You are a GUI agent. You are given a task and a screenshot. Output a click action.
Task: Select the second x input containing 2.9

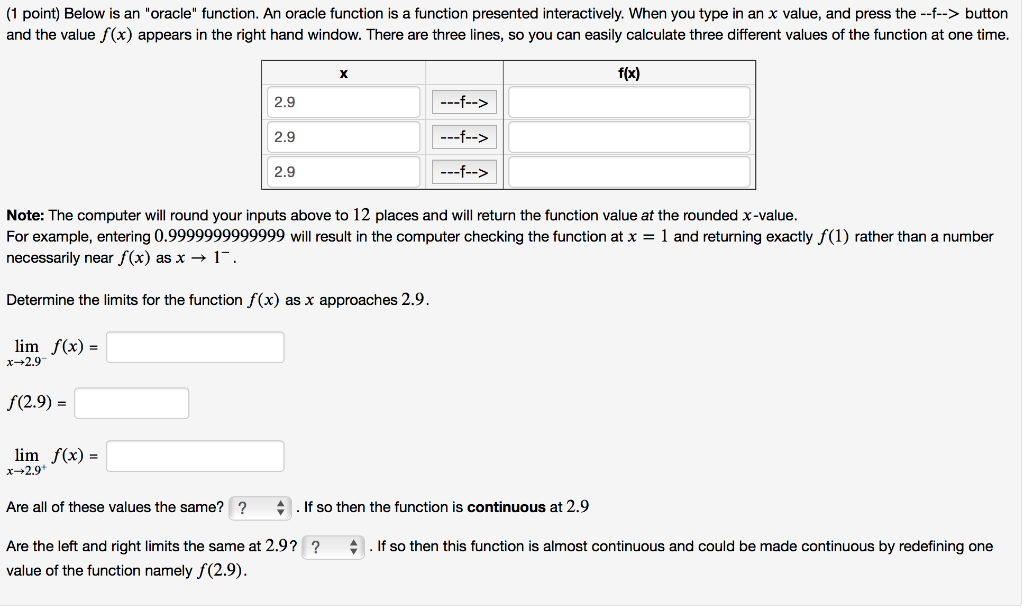point(343,137)
